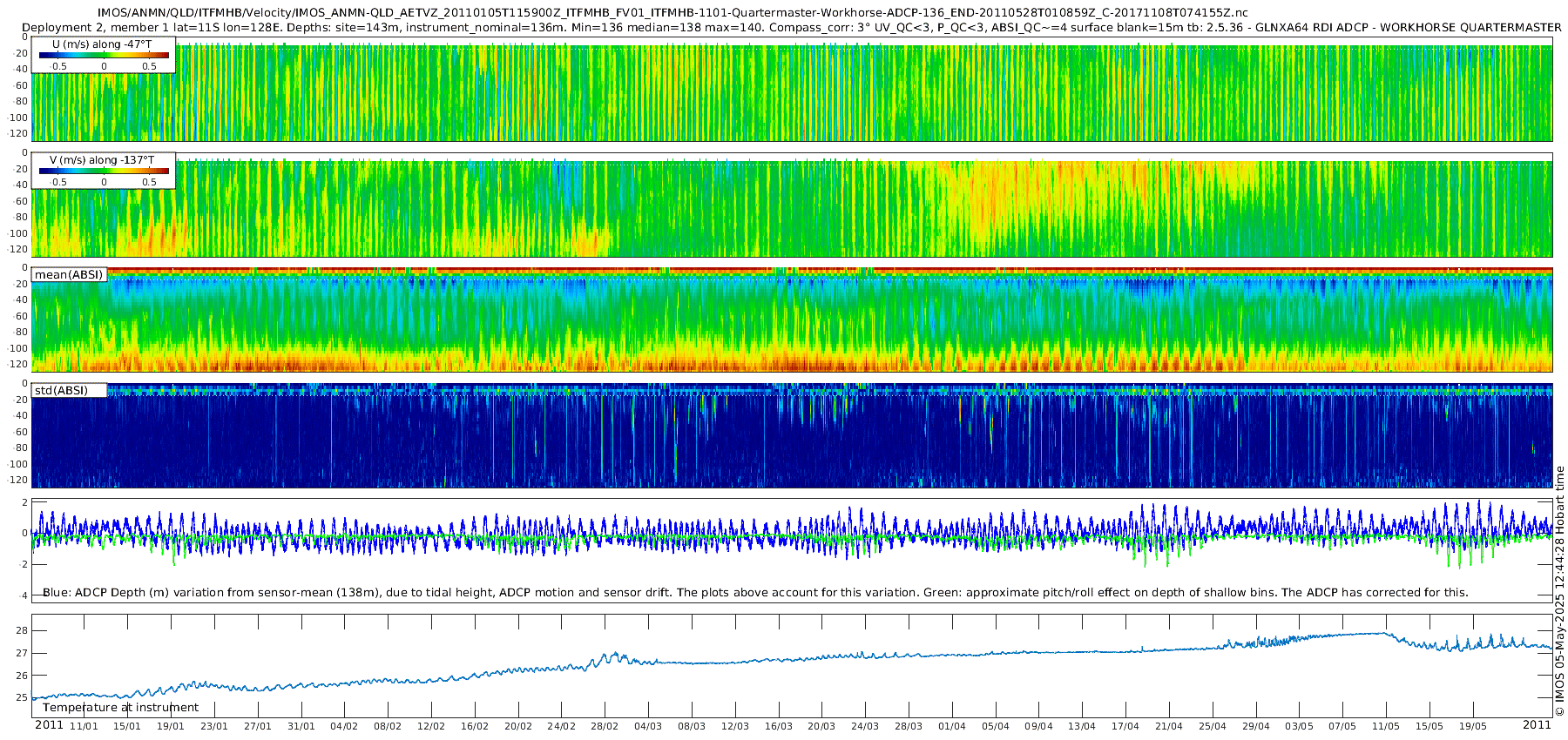Click the 01/04 date on the time axis
The width and height of the screenshot is (1568, 740).
point(951,726)
